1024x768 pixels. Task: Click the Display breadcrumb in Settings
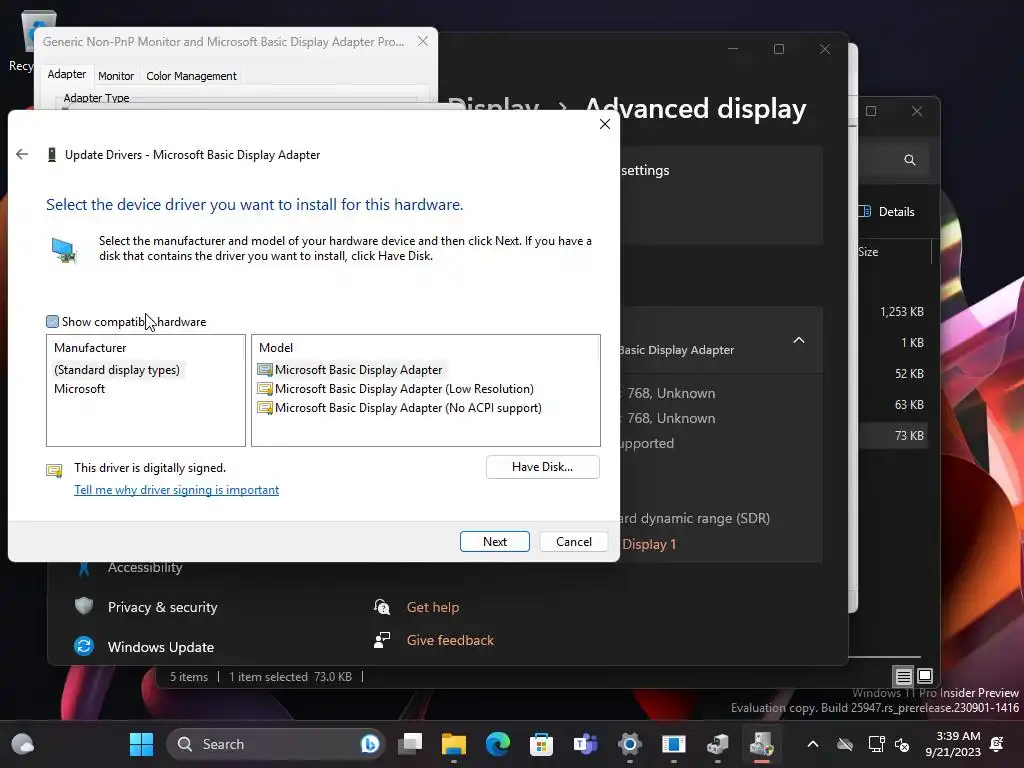(494, 106)
